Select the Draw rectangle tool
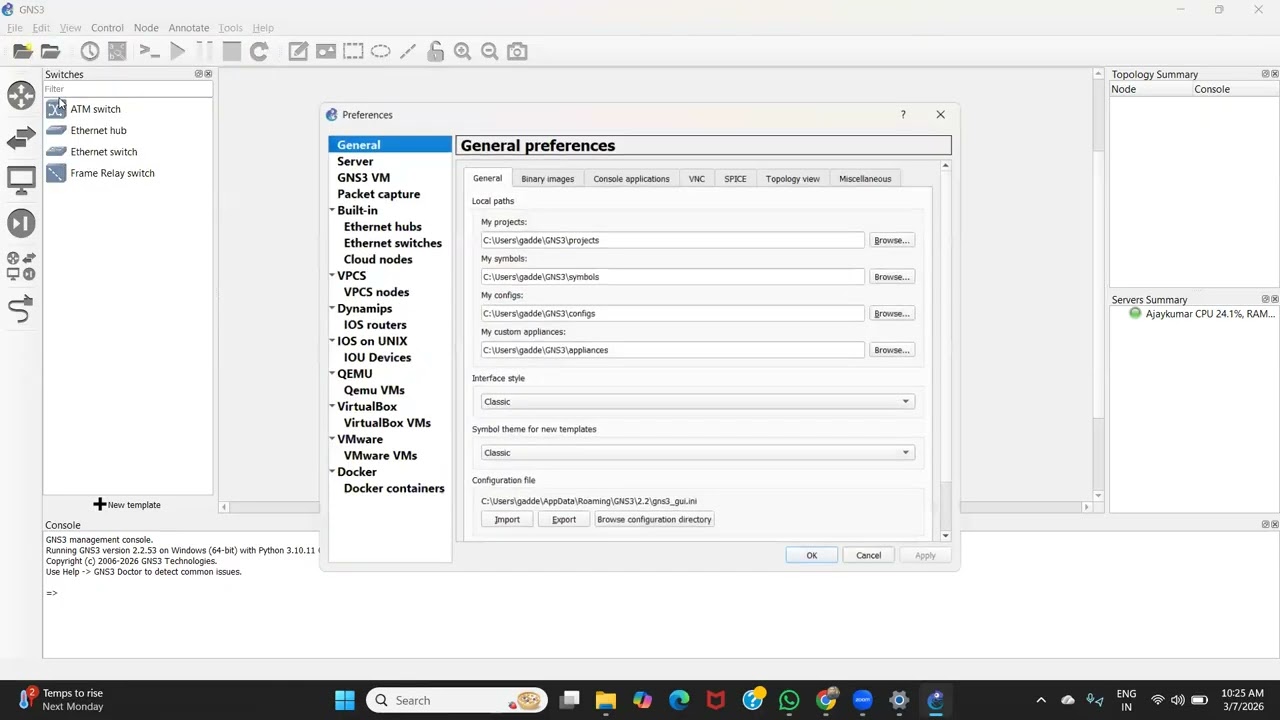 [x=353, y=51]
